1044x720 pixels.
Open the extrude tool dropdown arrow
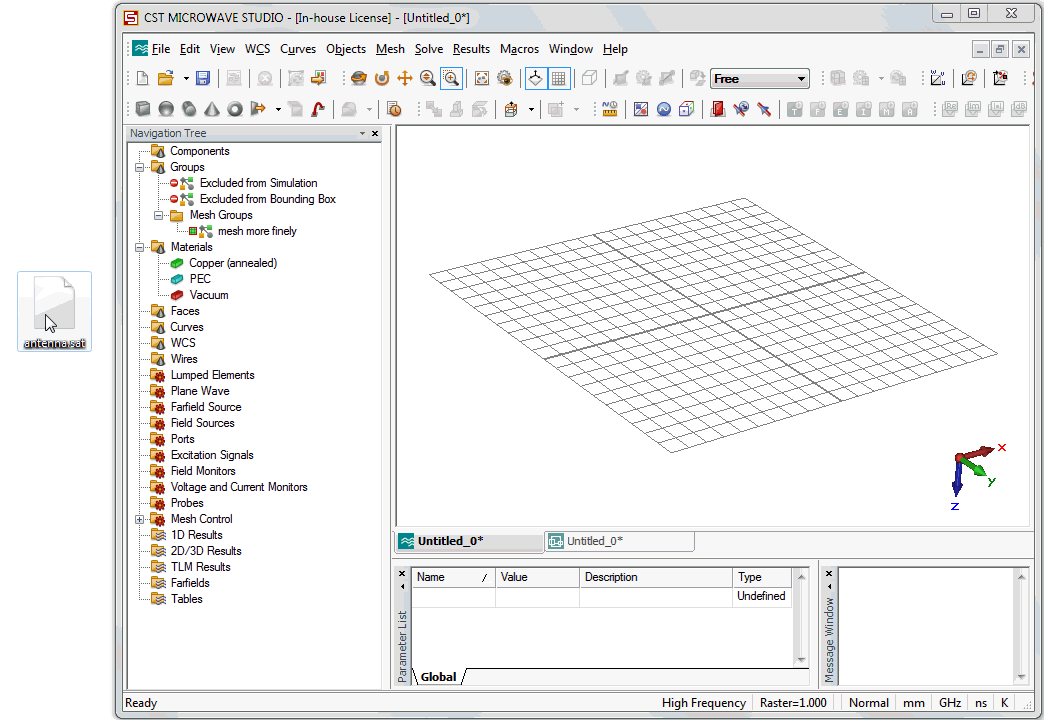[x=278, y=109]
